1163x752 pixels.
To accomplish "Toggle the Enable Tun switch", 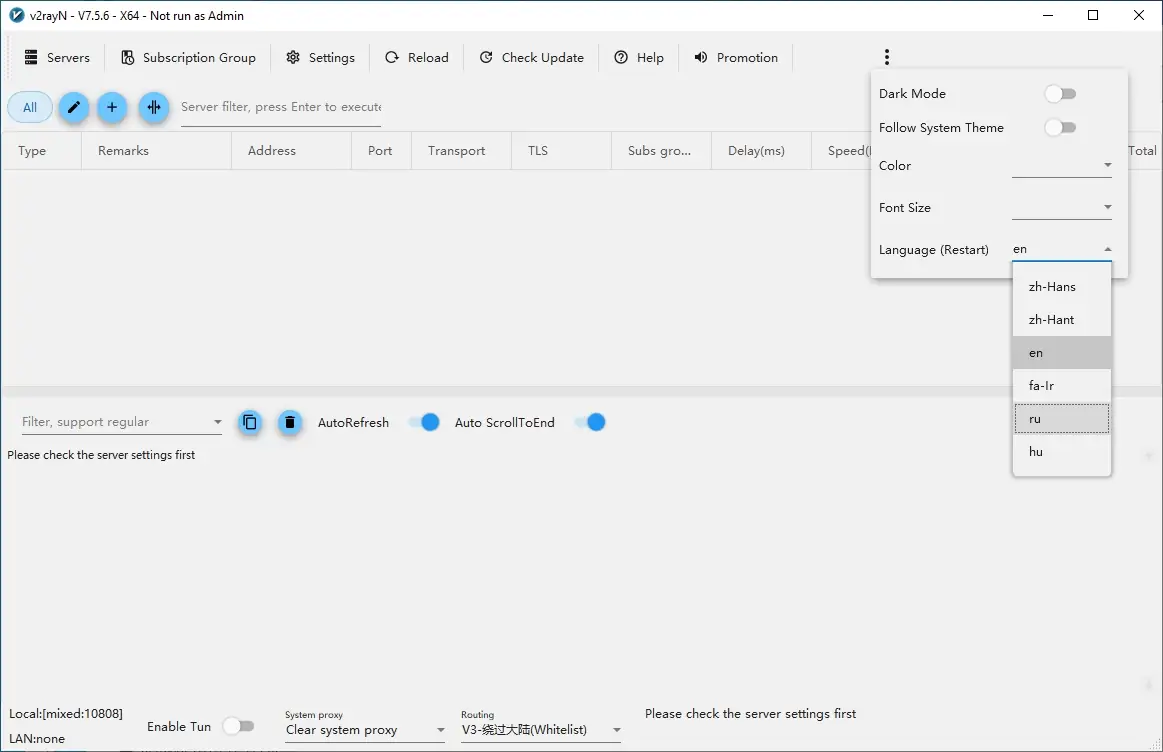I will pos(239,726).
